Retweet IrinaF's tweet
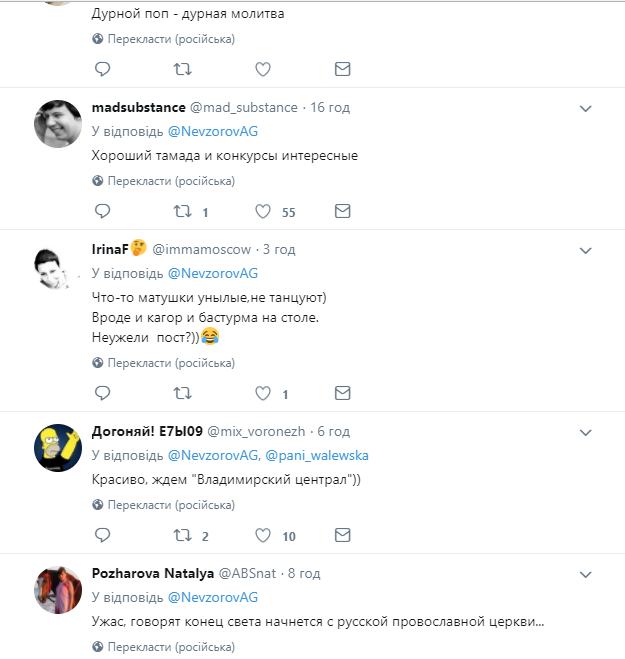This screenshot has width=625, height=659. tap(183, 393)
